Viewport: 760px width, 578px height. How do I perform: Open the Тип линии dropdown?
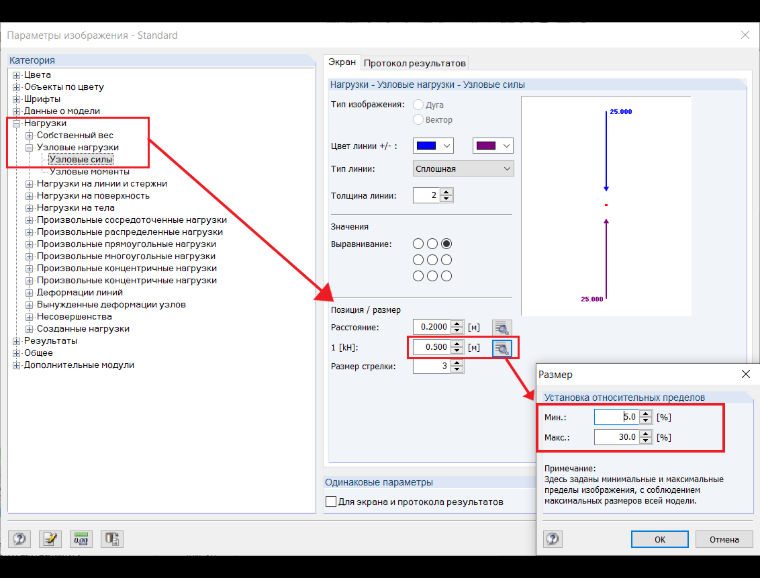tap(463, 169)
